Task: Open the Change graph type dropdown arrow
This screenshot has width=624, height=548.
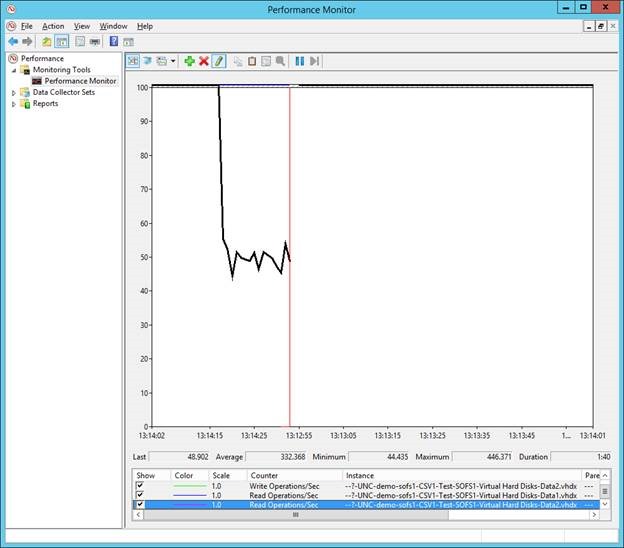Action: coord(173,61)
